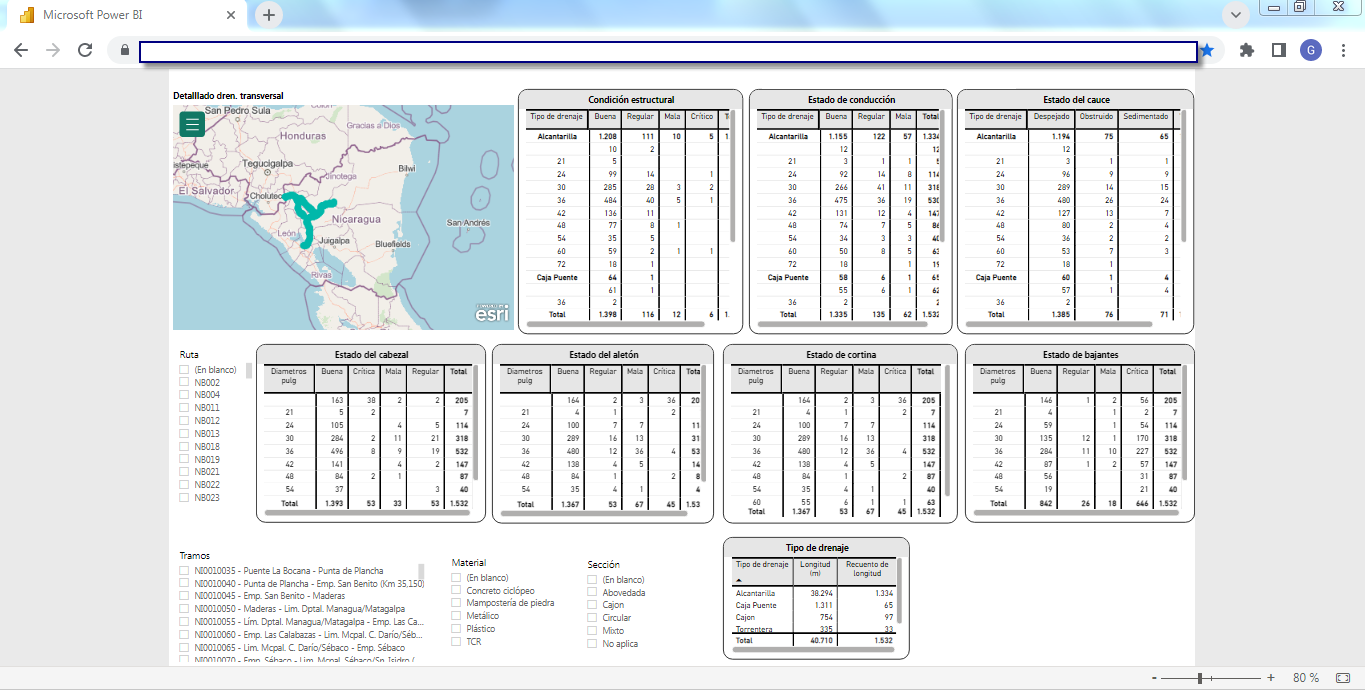
Task: Enable the Concreto ciclópeo material checkbox
Action: [x=457, y=590]
